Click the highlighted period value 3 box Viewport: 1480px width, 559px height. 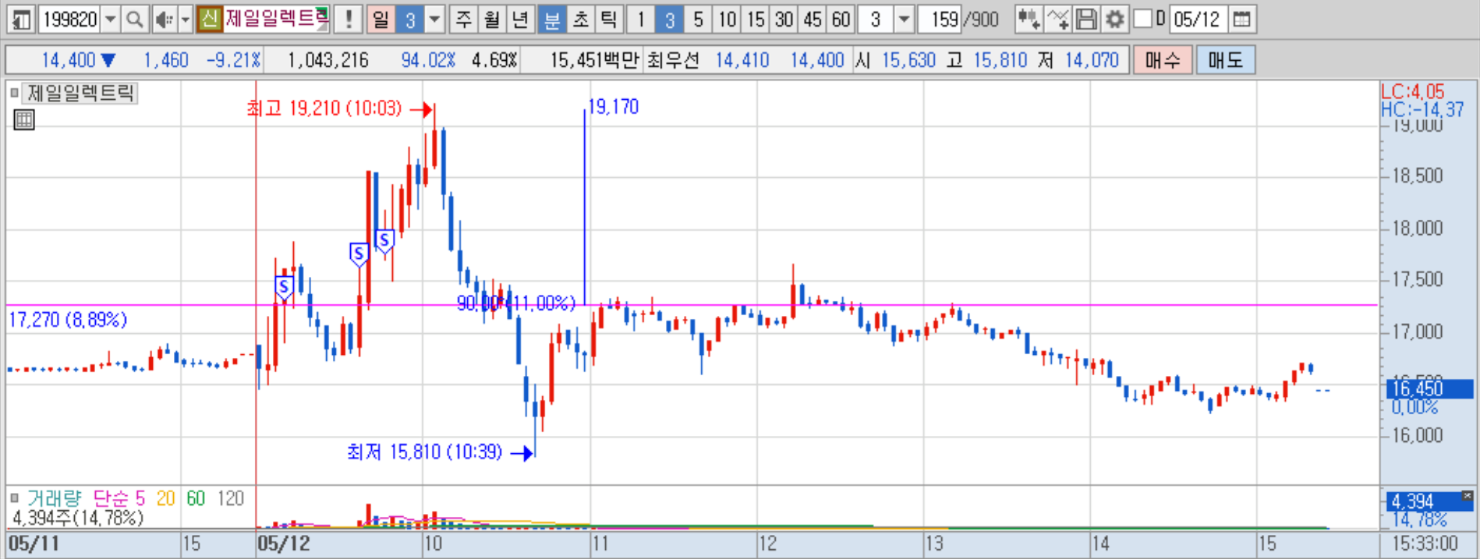(x=410, y=19)
